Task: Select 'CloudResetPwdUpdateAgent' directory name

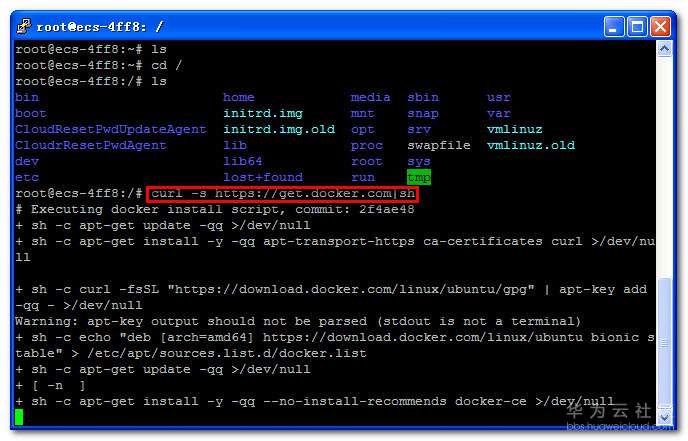Action: (x=111, y=129)
